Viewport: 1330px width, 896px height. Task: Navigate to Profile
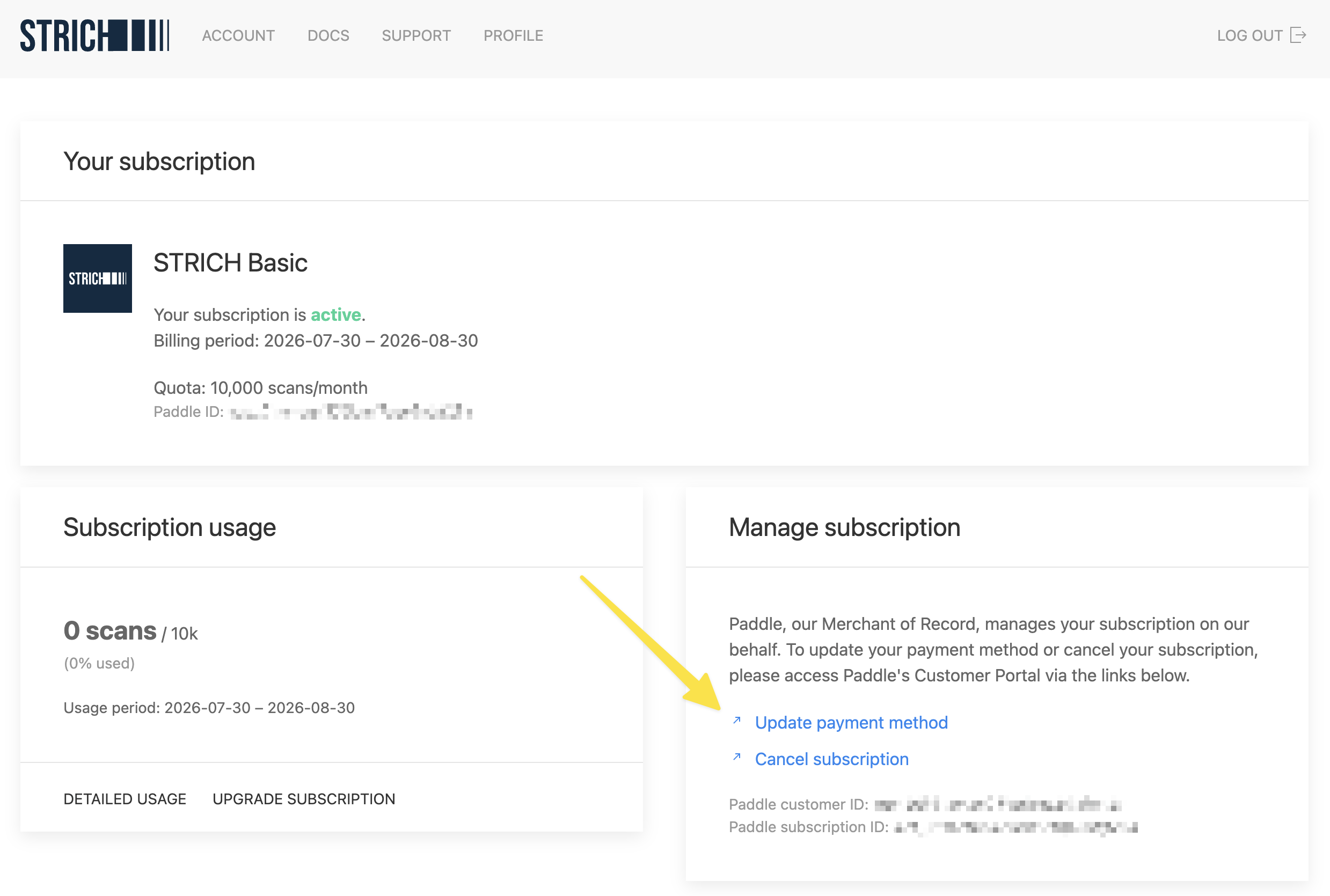513,35
